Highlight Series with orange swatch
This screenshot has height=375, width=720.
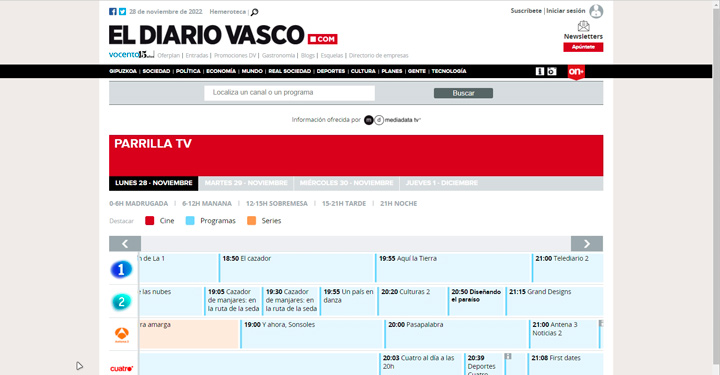[x=252, y=221]
